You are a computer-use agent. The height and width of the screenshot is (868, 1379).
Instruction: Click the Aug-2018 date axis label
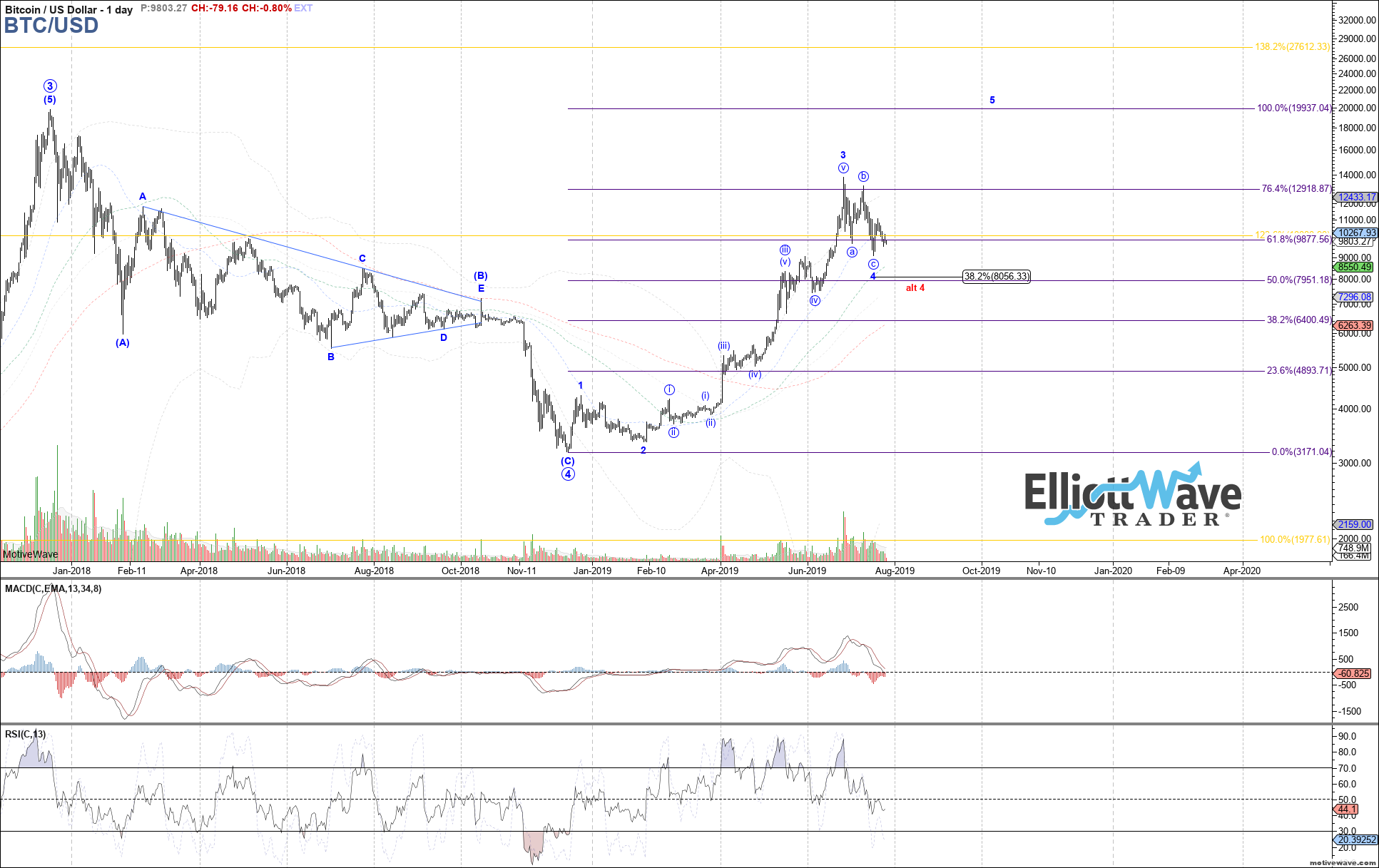click(374, 571)
